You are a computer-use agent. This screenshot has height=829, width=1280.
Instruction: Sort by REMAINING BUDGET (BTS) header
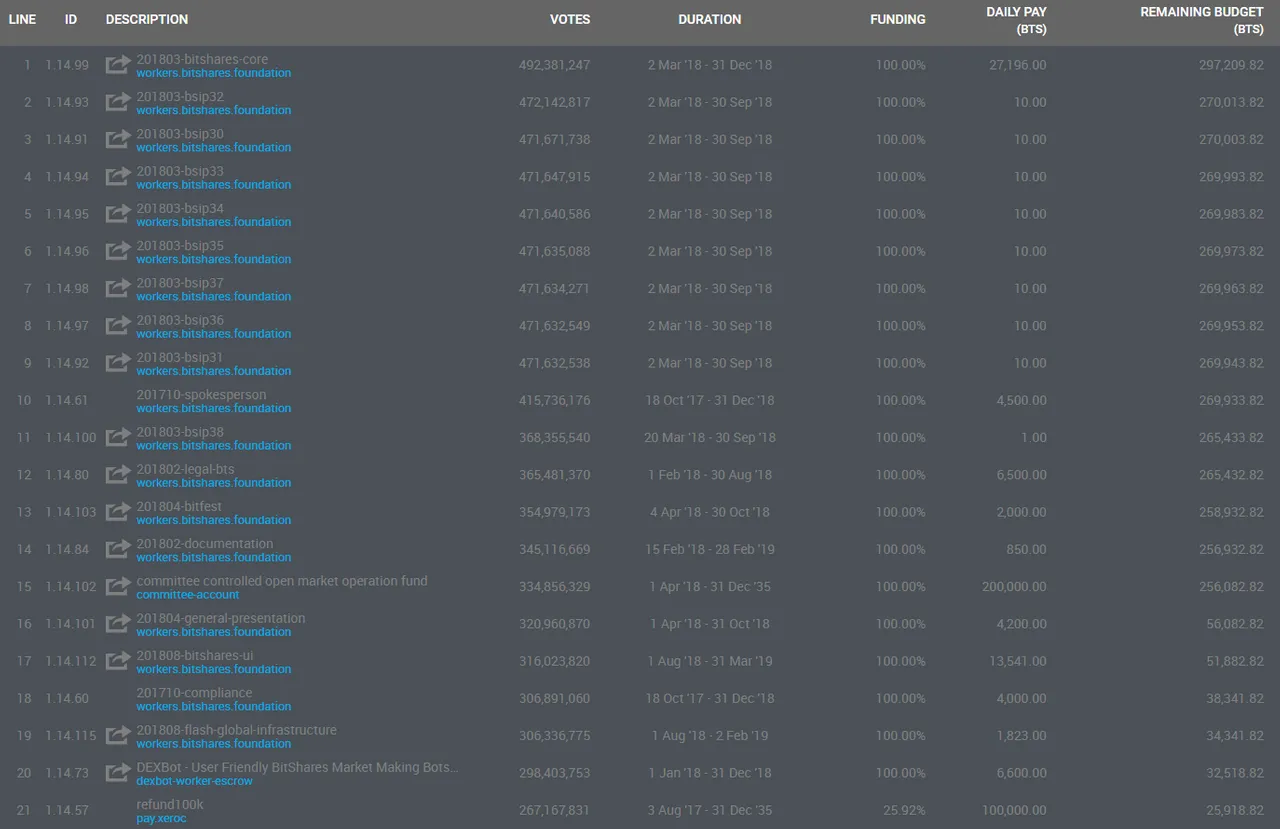pos(1202,20)
